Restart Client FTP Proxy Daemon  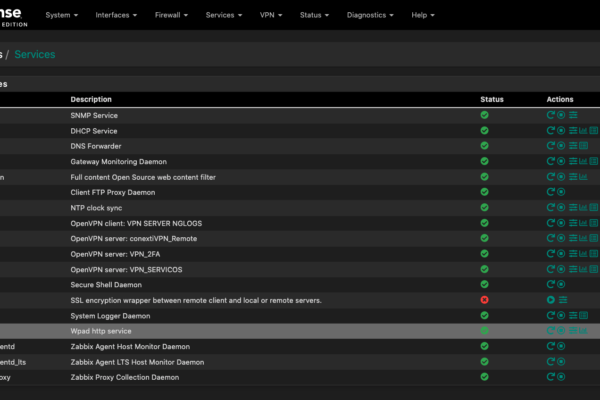coord(550,192)
